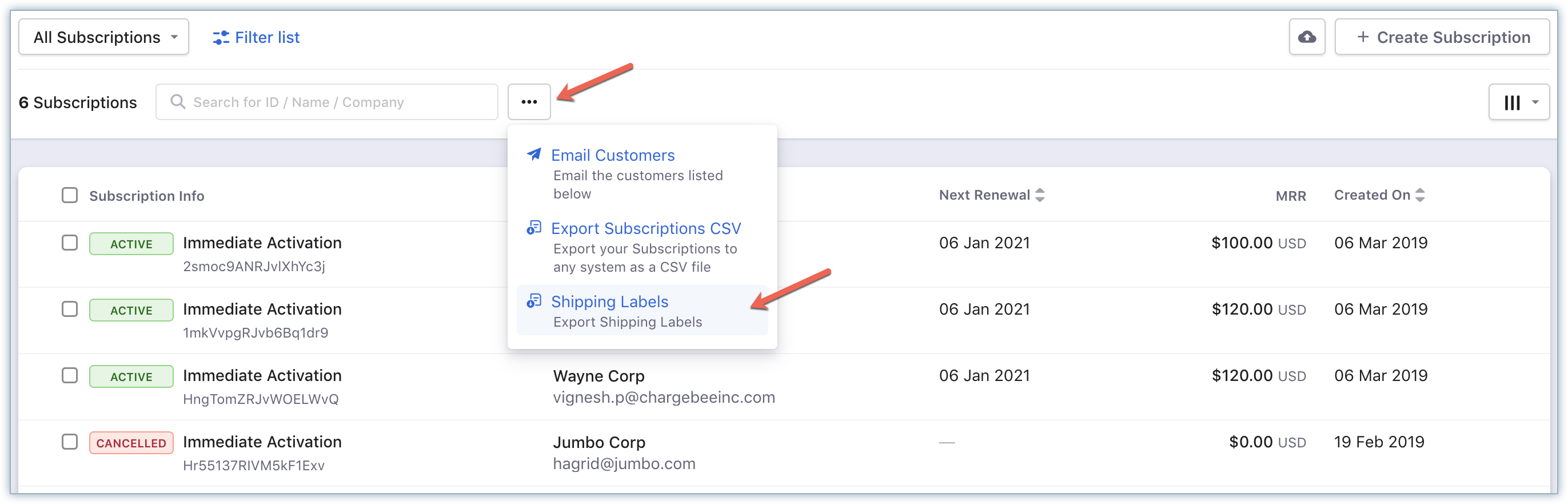The width and height of the screenshot is (1568, 504).
Task: Open the All Subscriptions dropdown
Action: pyautogui.click(x=103, y=37)
